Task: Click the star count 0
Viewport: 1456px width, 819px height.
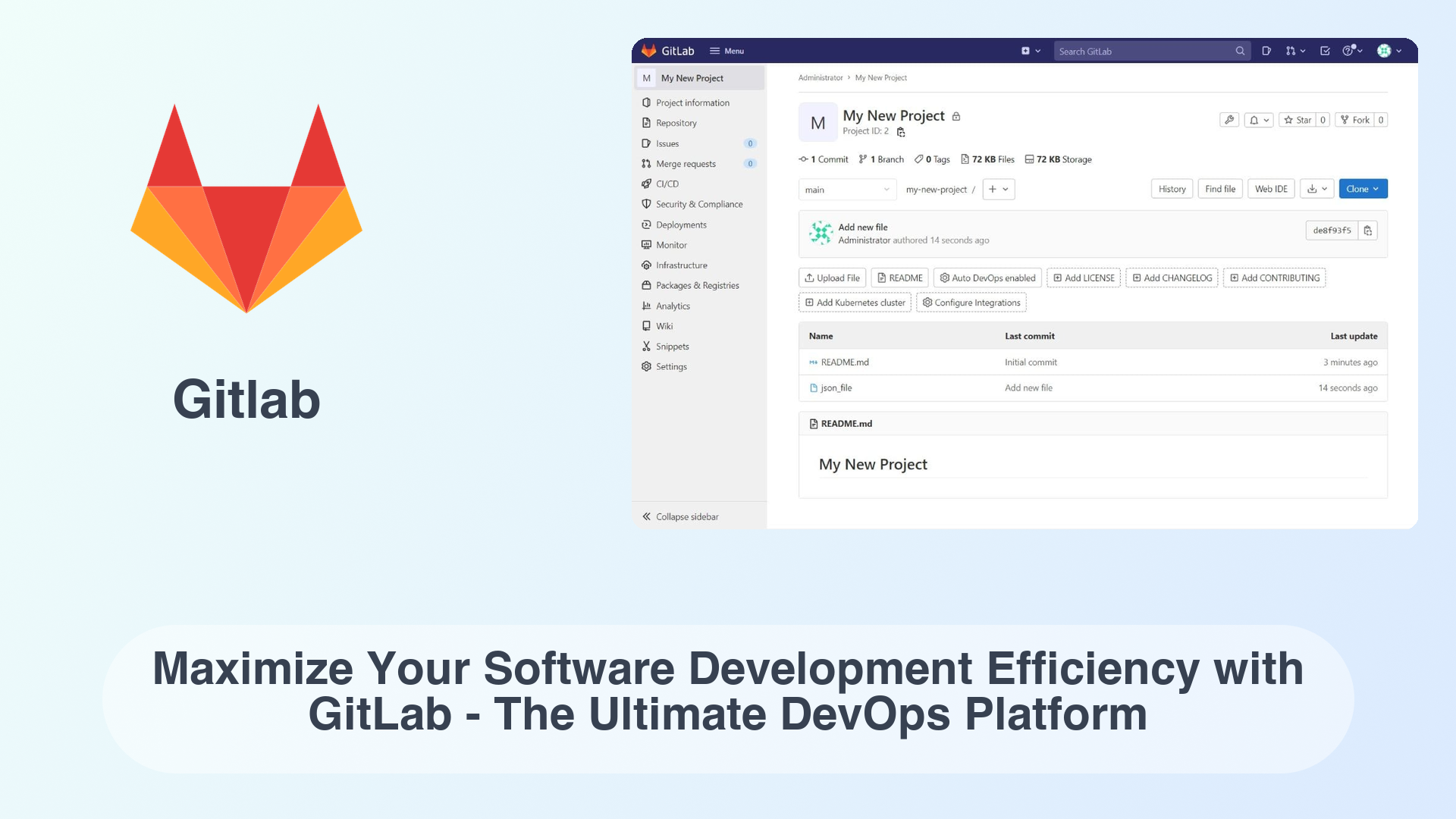Action: pyautogui.click(x=1323, y=120)
